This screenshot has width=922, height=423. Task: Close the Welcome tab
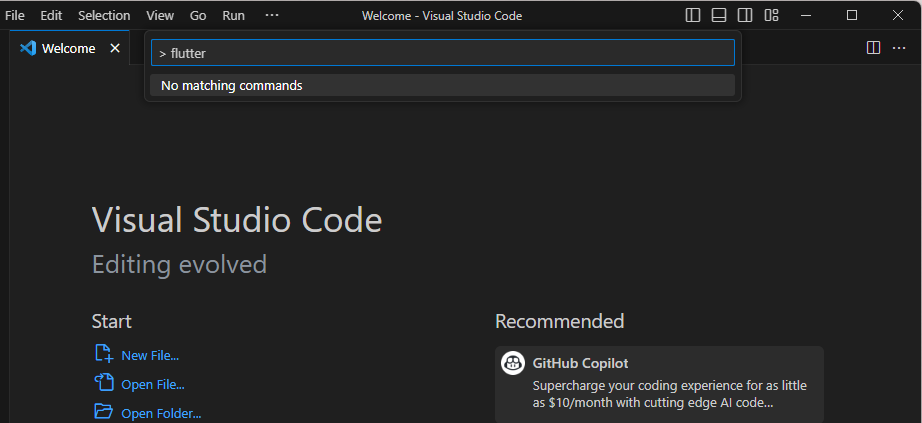[x=115, y=48]
